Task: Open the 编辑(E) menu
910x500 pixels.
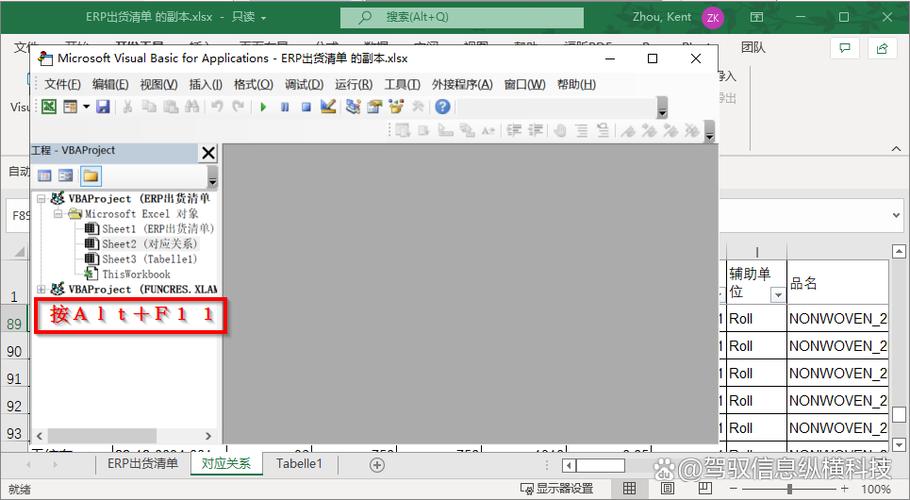Action: [x=110, y=85]
